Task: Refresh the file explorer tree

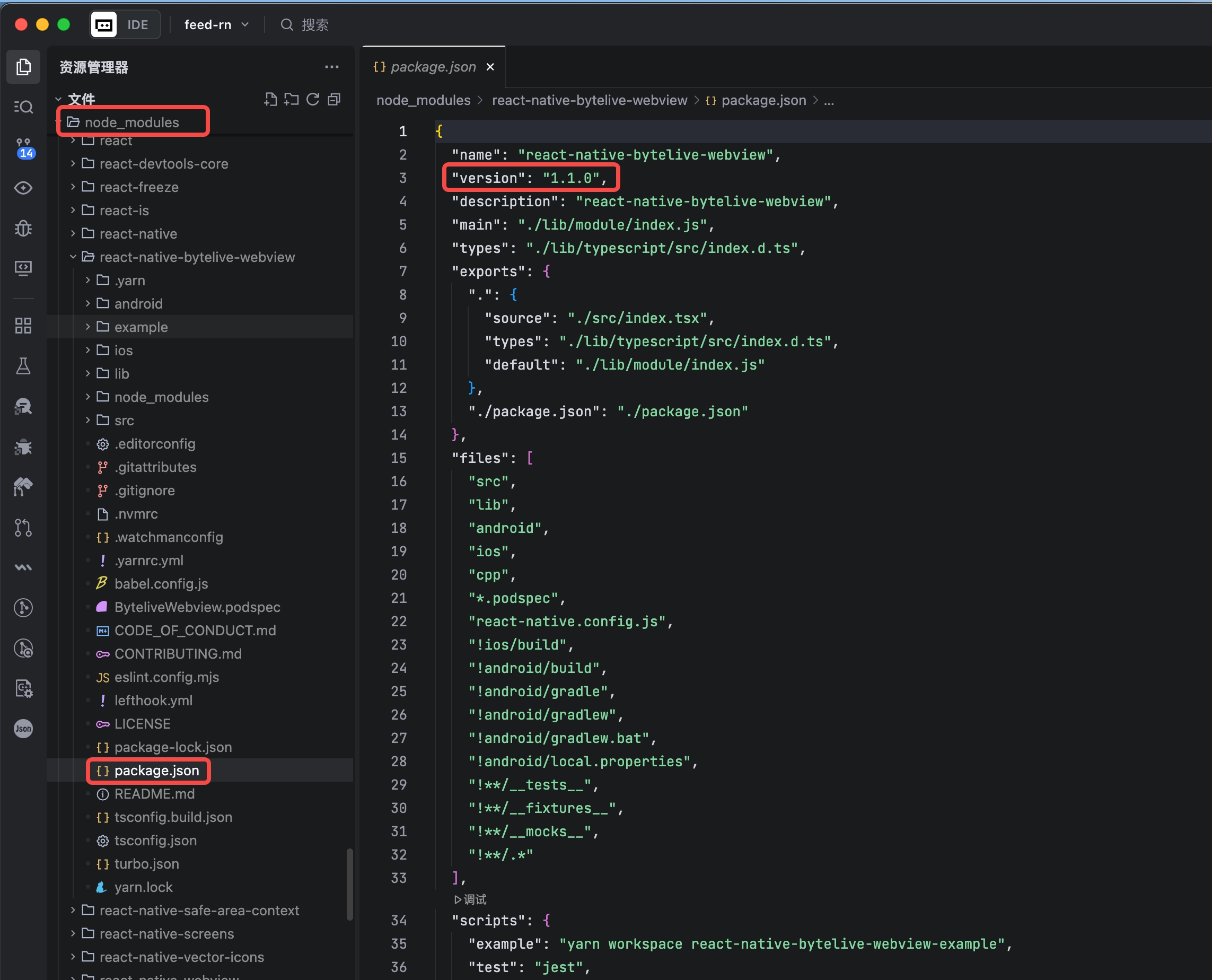Action: [313, 100]
